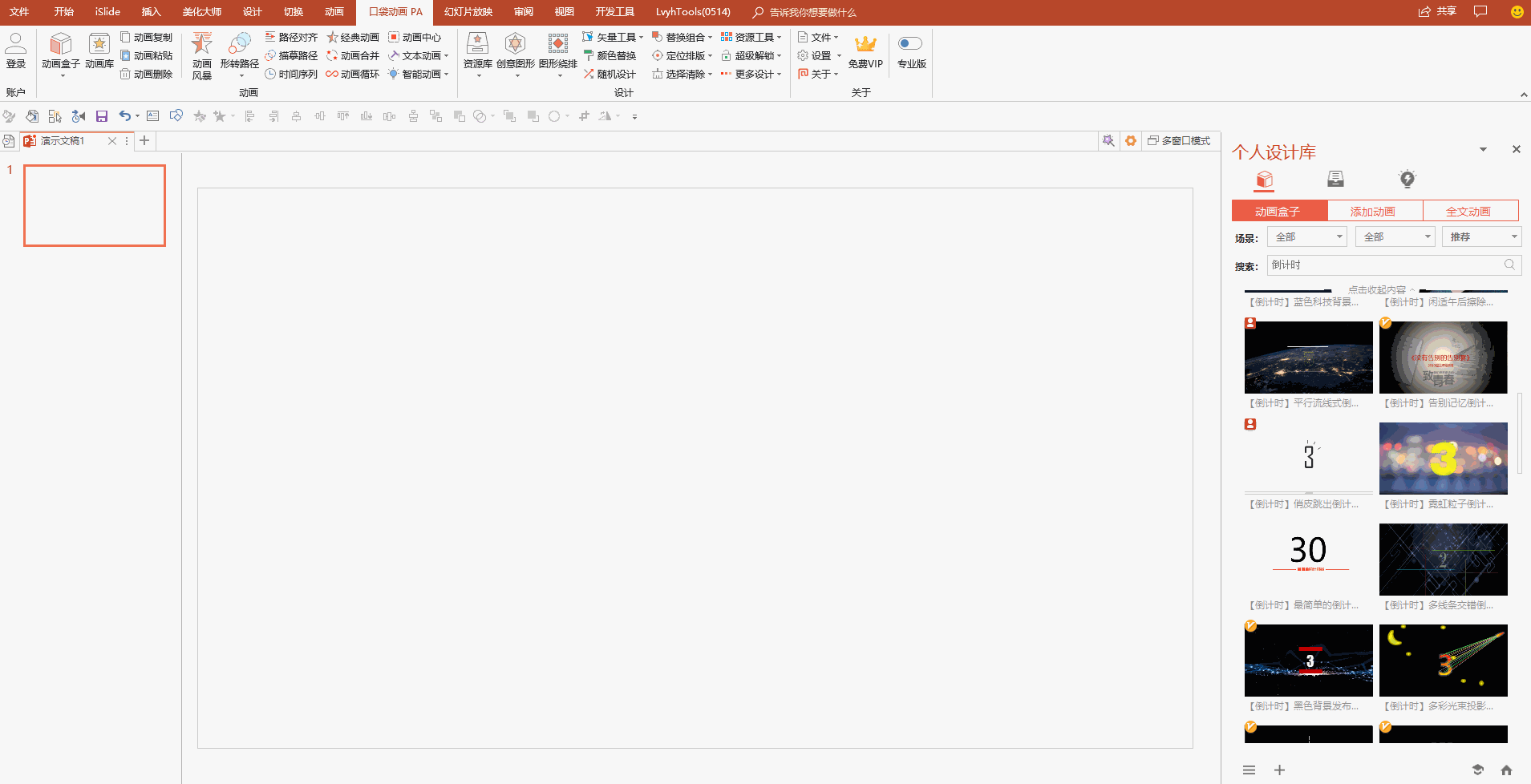
Task: Open the 推荐 sort dropdown
Action: coord(1480,236)
